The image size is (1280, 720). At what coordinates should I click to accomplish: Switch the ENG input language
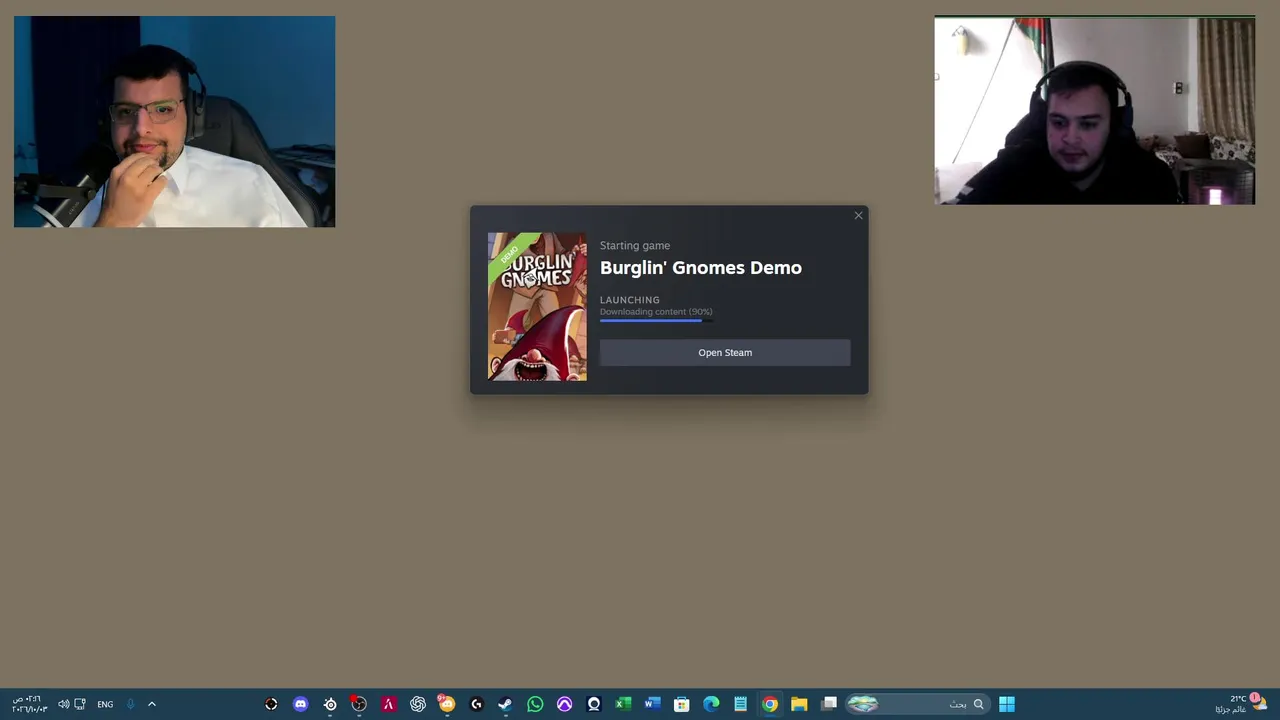[105, 704]
